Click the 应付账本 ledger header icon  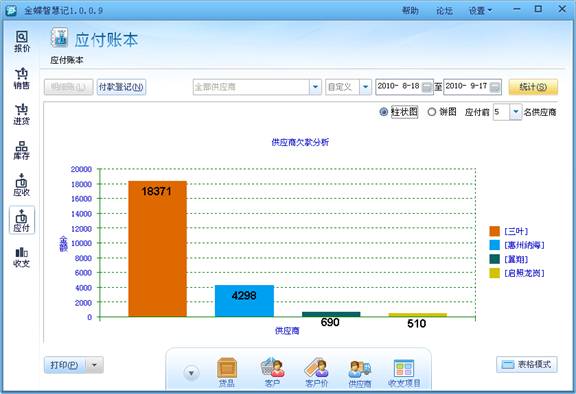click(60, 38)
